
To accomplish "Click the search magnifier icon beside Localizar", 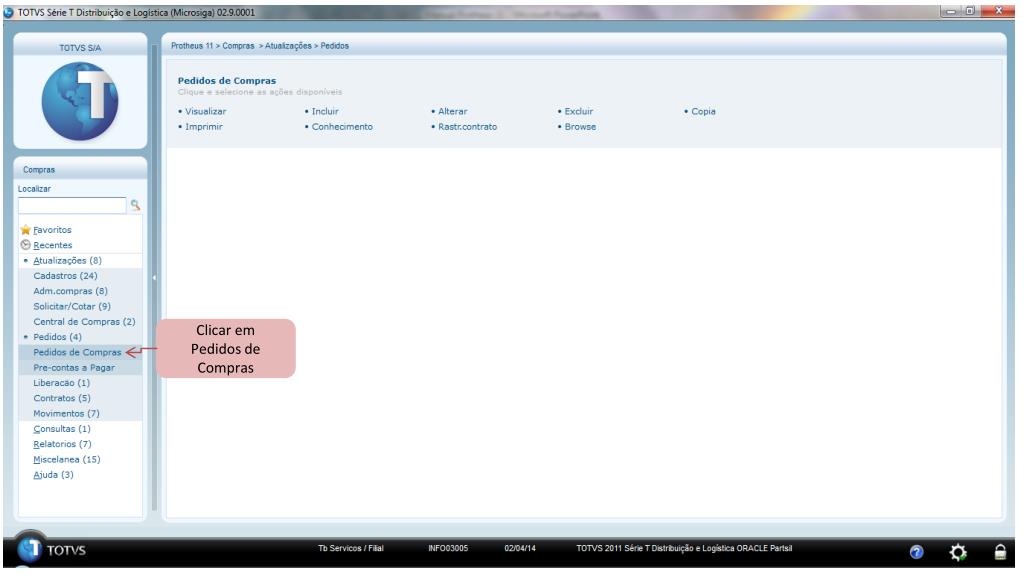I will pos(135,205).
